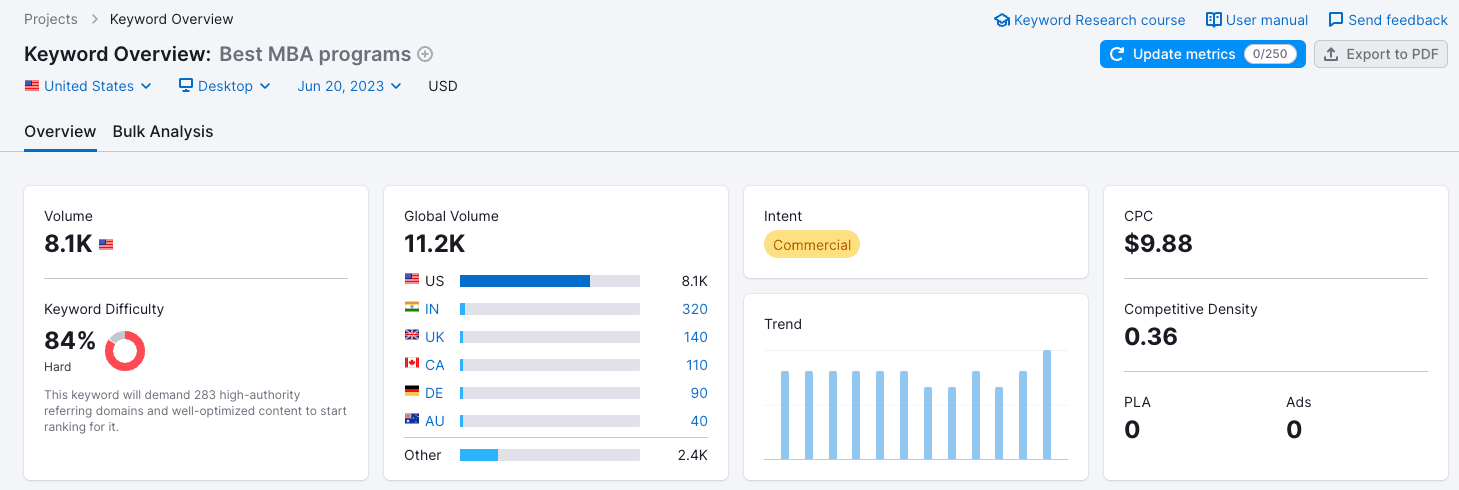The image size is (1459, 490).
Task: Click the Competitive Density value 0.36
Action: 1151,337
